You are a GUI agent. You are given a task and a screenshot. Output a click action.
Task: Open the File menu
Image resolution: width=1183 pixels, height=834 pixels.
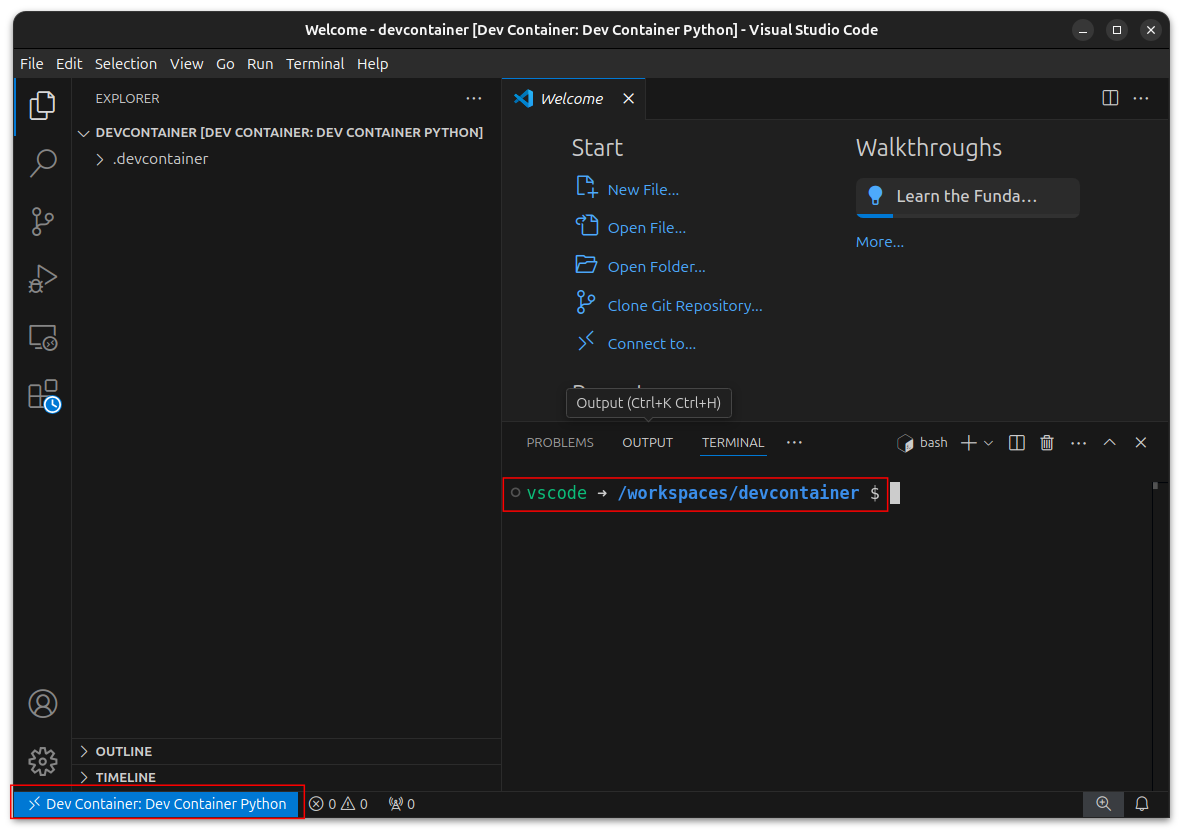coord(32,64)
